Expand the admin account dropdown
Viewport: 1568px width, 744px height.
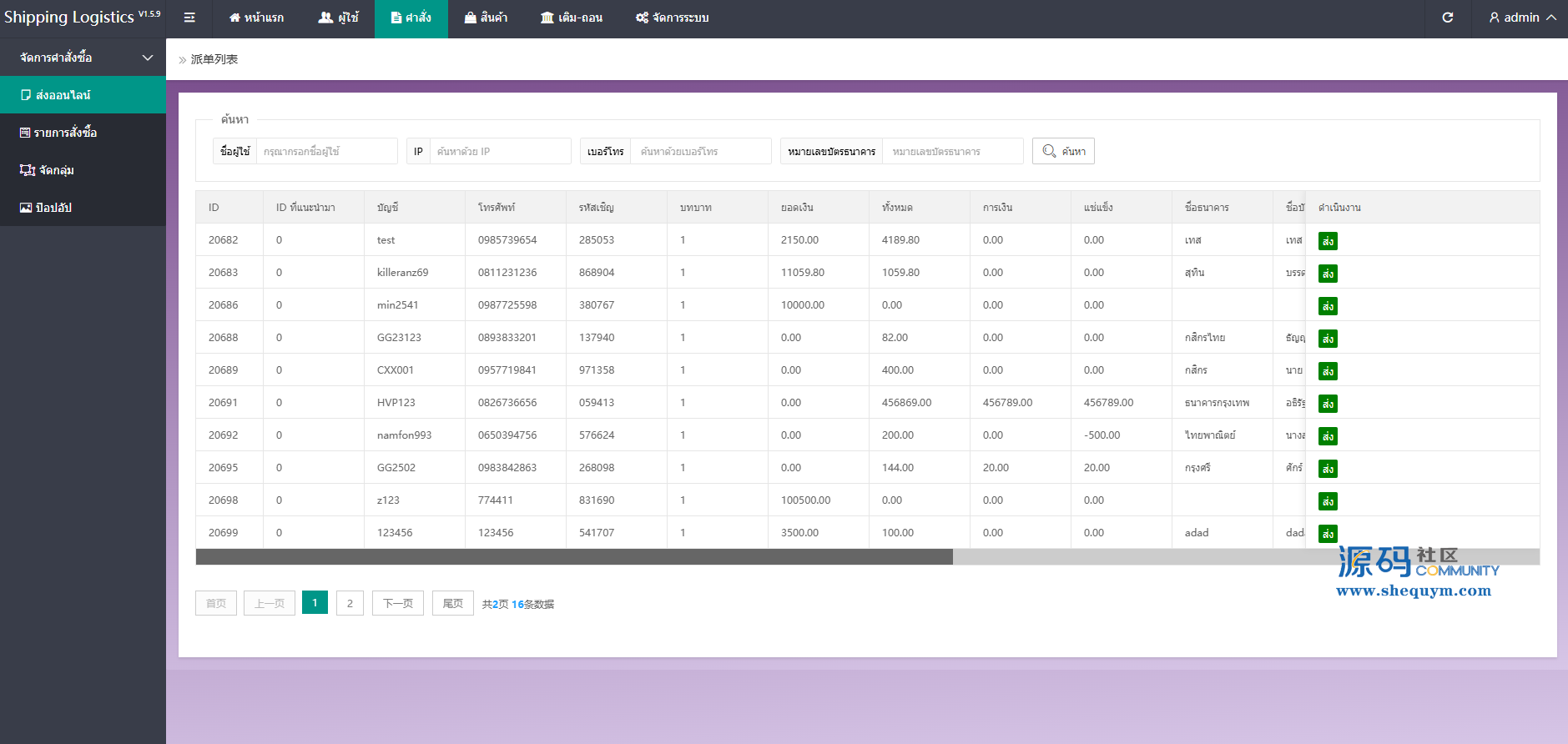1522,18
